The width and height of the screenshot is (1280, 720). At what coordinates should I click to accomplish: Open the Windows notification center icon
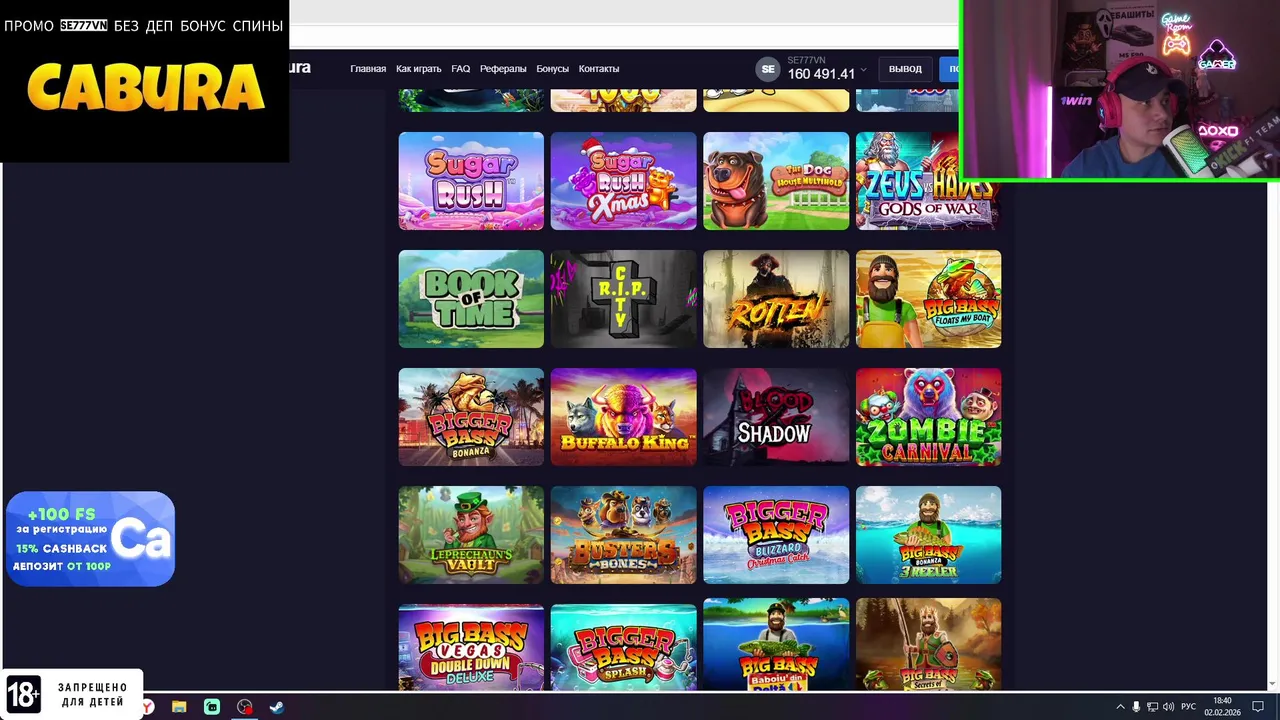1258,707
